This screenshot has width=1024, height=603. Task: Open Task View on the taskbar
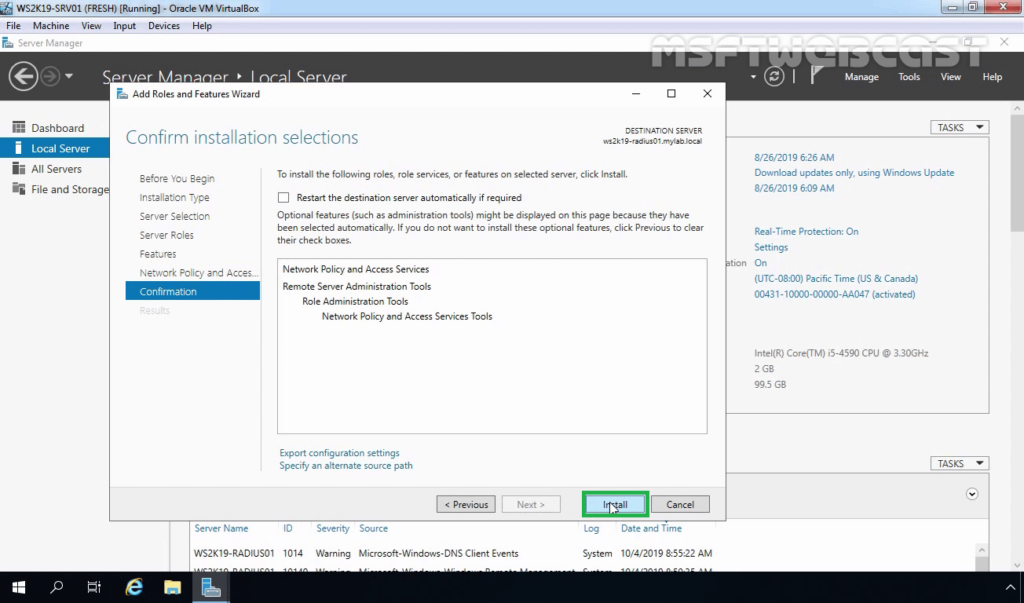94,587
